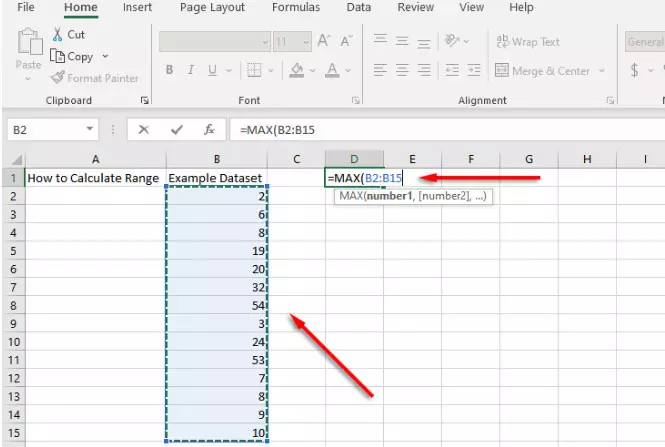
Task: Switch to Home ribbon tab
Action: pos(81,7)
